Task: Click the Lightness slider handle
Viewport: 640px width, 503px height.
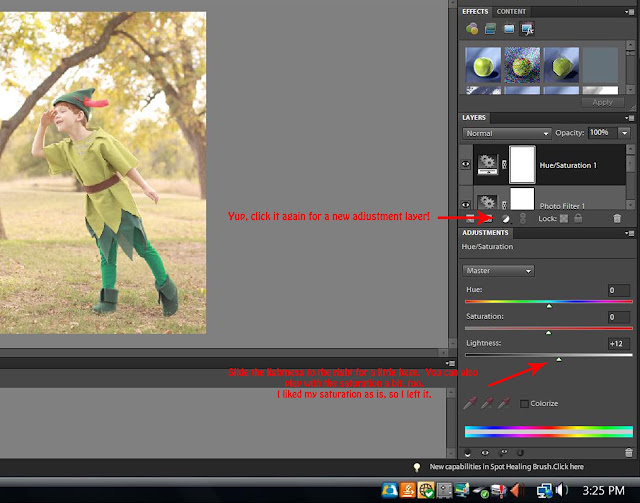Action: point(559,359)
